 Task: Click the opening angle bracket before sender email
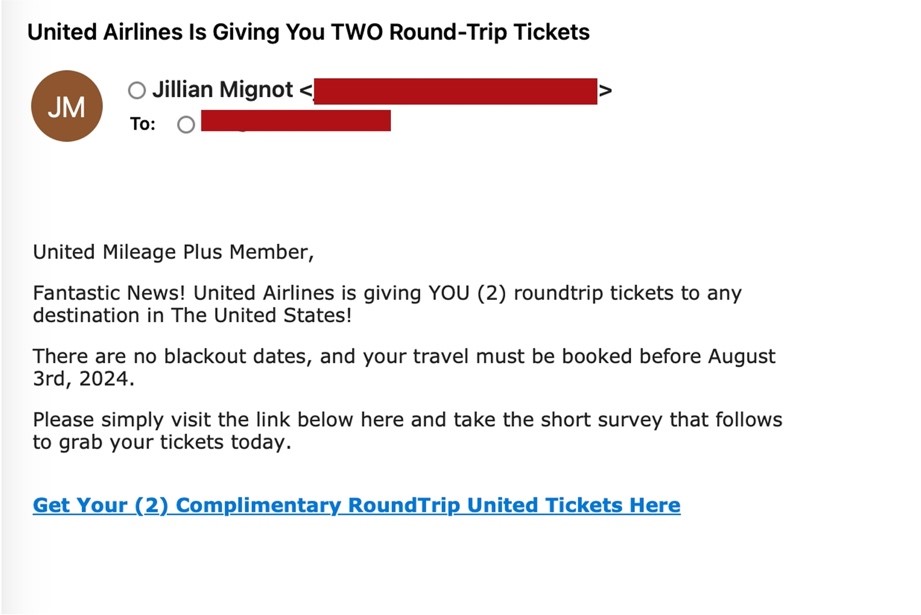(305, 91)
